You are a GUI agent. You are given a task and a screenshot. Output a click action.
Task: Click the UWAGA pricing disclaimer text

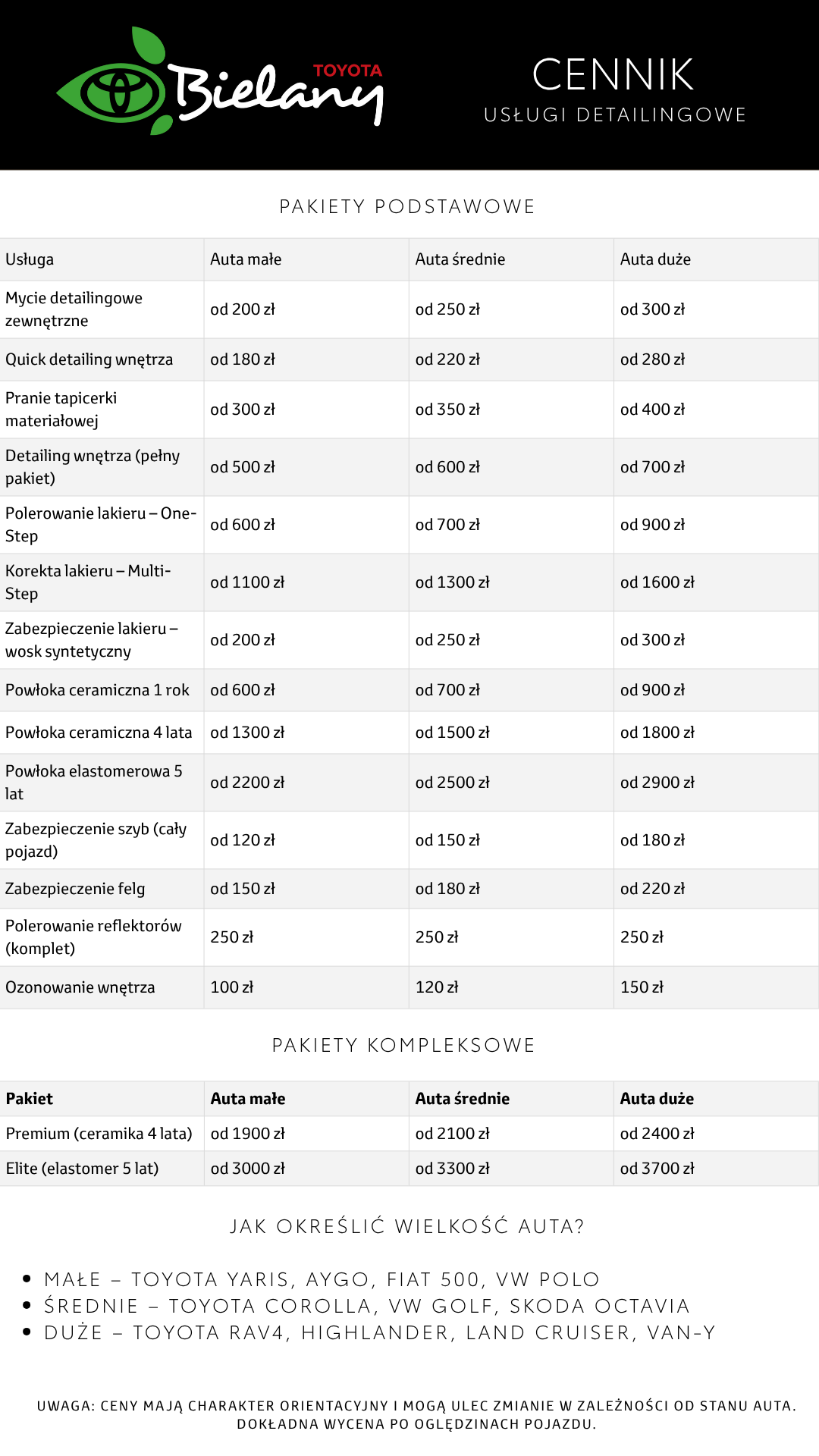tap(416, 1415)
